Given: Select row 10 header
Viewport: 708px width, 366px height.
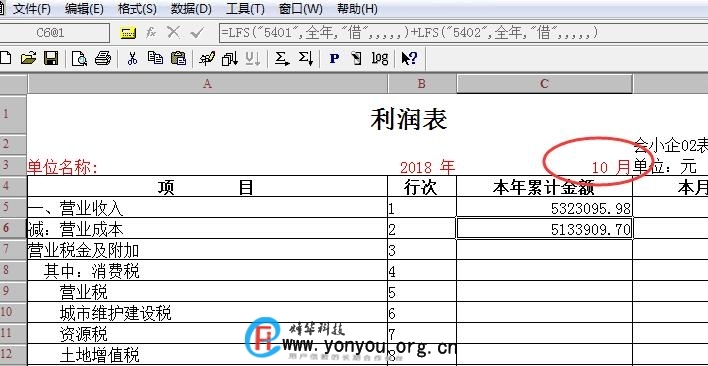Looking at the screenshot, I should coord(13,312).
